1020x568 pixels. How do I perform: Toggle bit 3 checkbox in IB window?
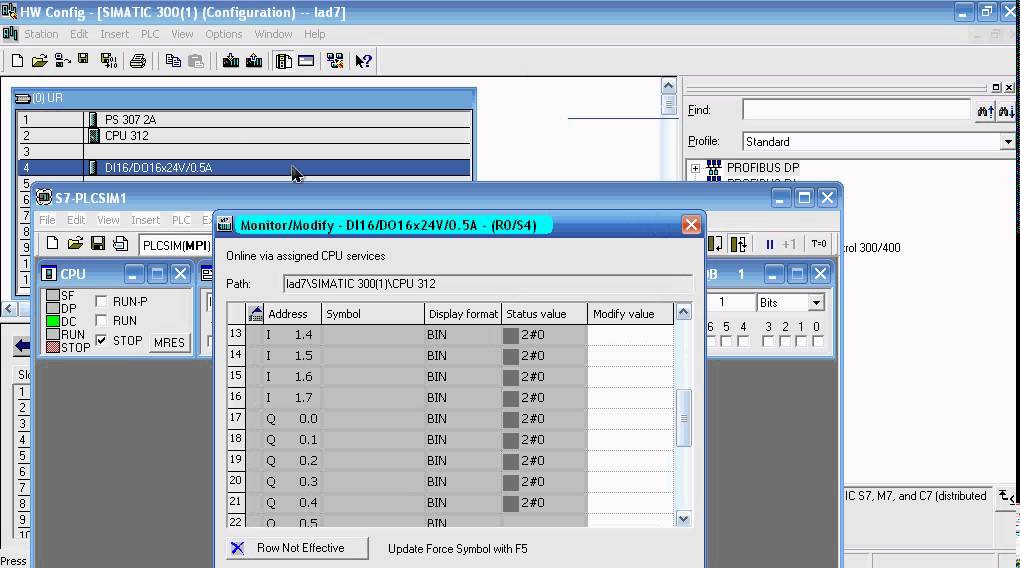point(768,340)
